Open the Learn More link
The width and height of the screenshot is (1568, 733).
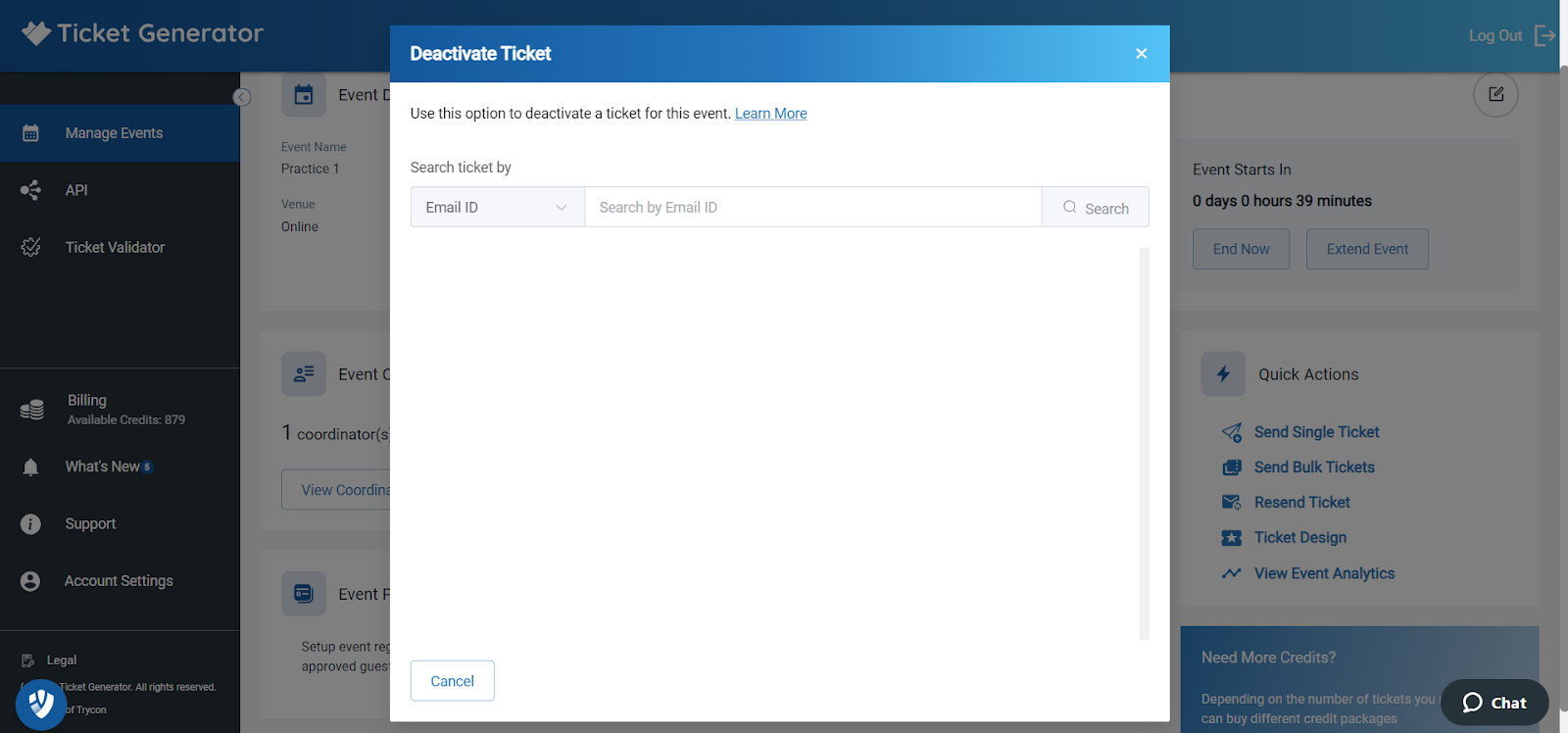771,114
